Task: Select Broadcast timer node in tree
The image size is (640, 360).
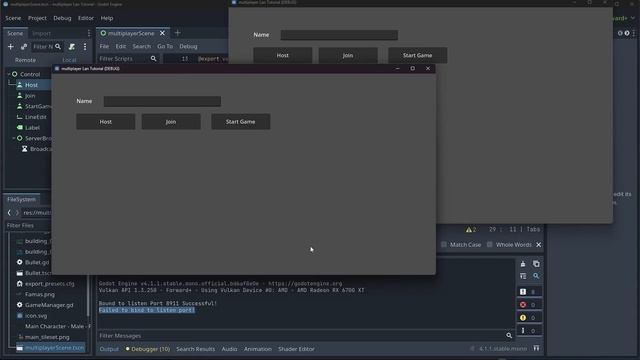Action: [40, 149]
